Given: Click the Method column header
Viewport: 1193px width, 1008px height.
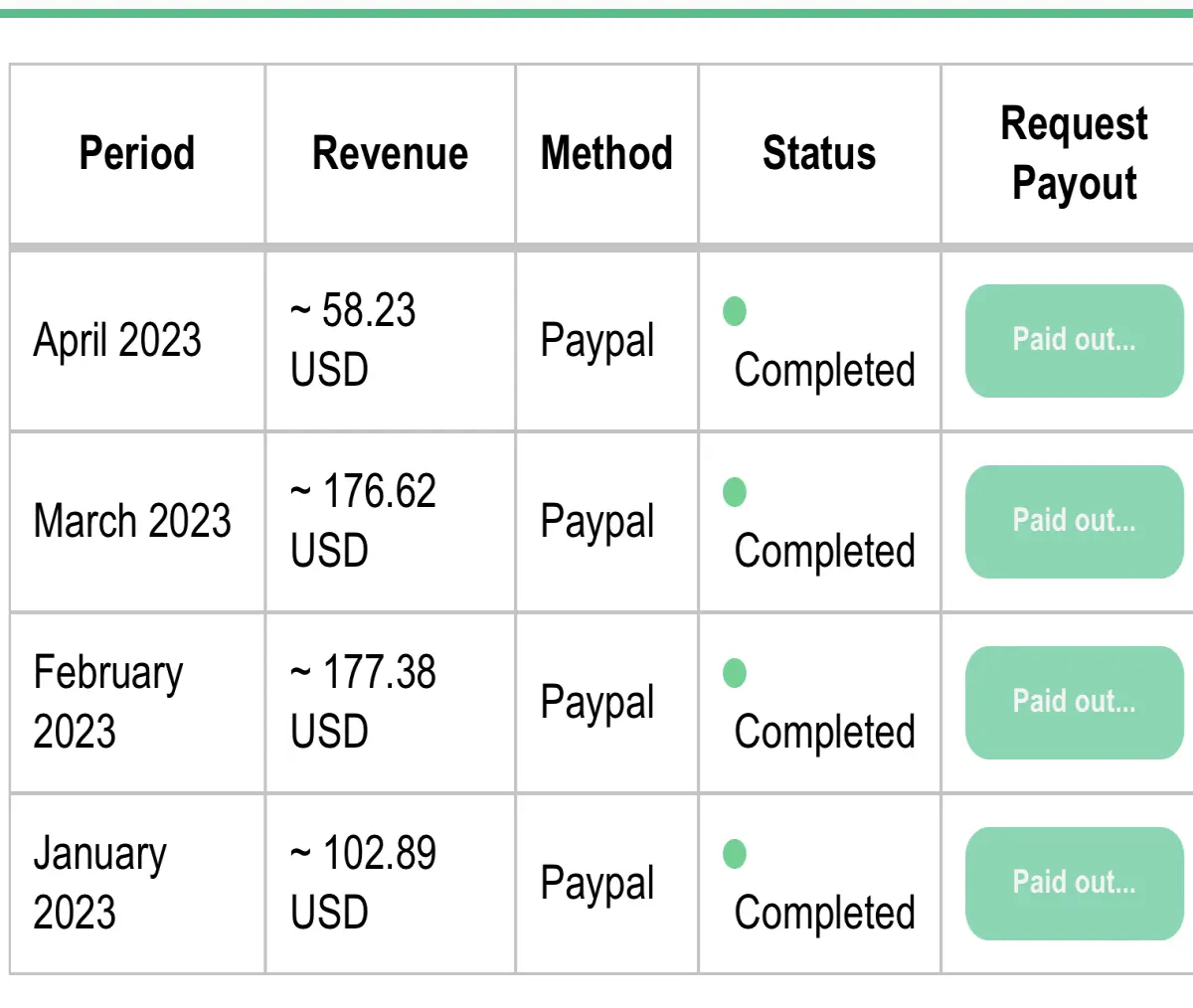Looking at the screenshot, I should 606,154.
